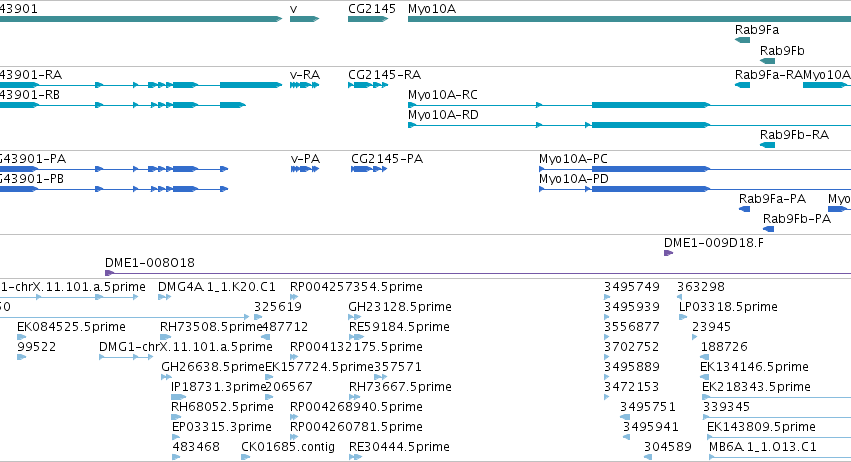The image size is (851, 462).
Task: Click the 487712 feature label
Action: pos(285,327)
